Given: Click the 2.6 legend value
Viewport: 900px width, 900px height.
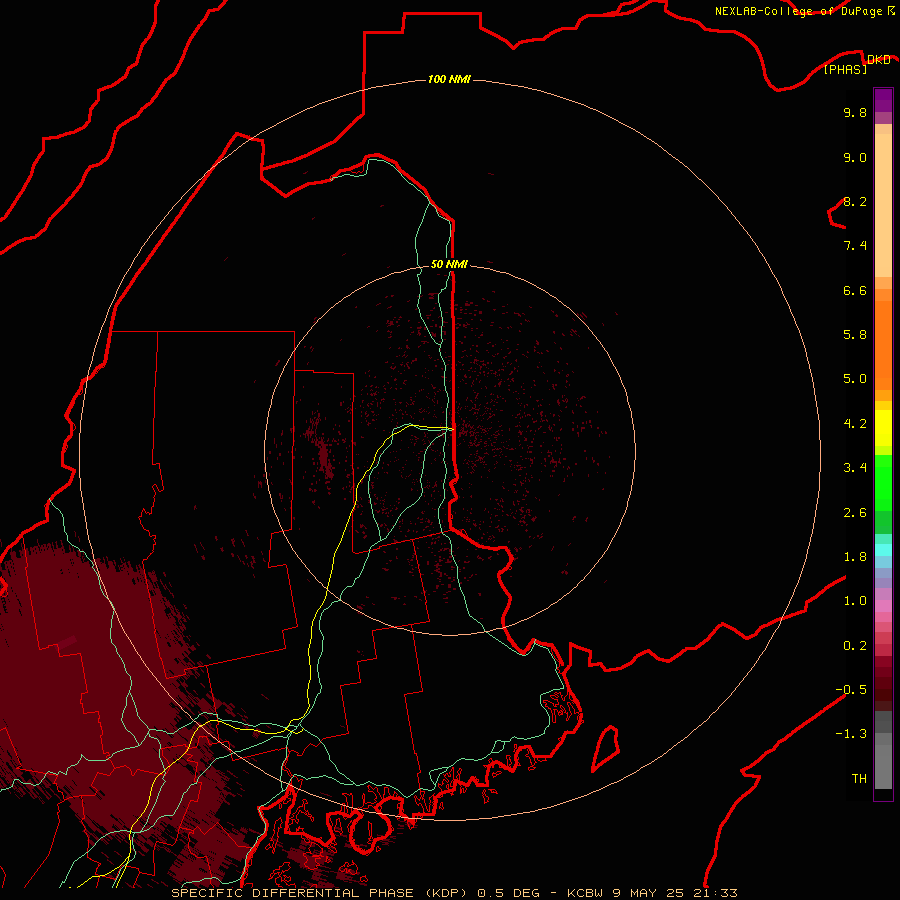Looking at the screenshot, I should click(855, 513).
